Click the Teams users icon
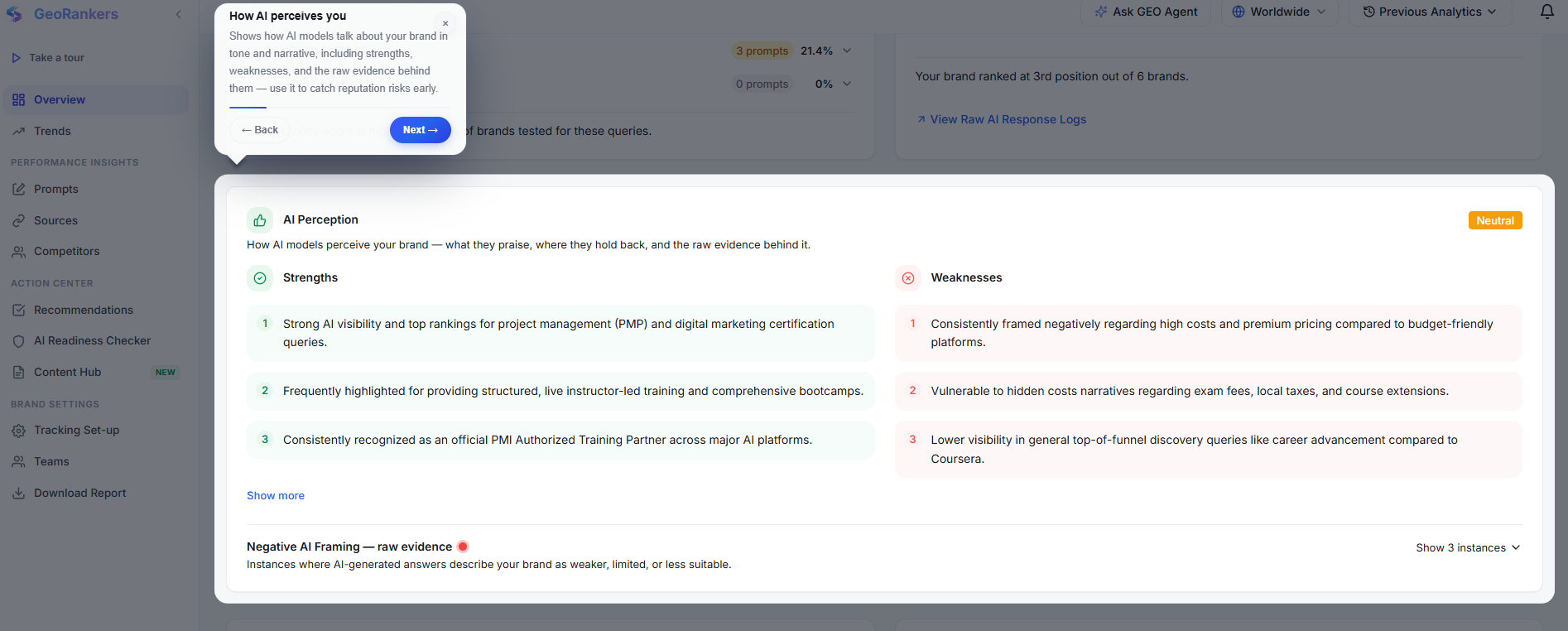This screenshot has height=631, width=1568. click(x=18, y=462)
